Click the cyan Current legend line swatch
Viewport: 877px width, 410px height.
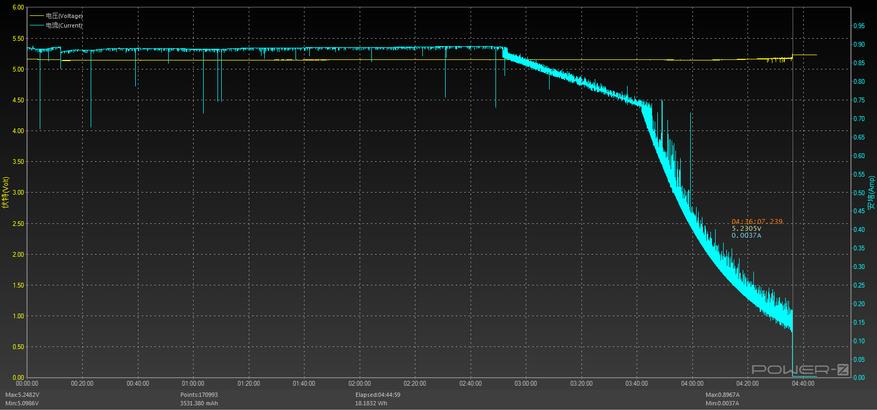37,24
